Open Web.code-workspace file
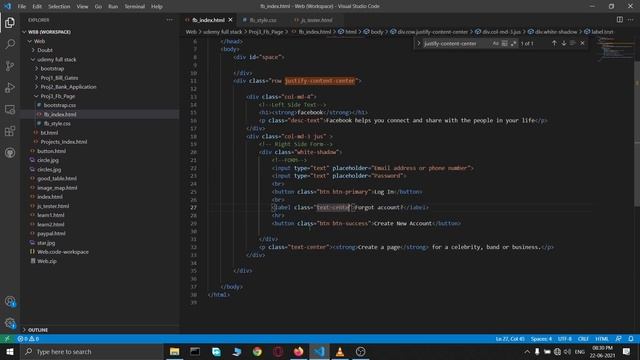640x360 pixels. (63, 252)
